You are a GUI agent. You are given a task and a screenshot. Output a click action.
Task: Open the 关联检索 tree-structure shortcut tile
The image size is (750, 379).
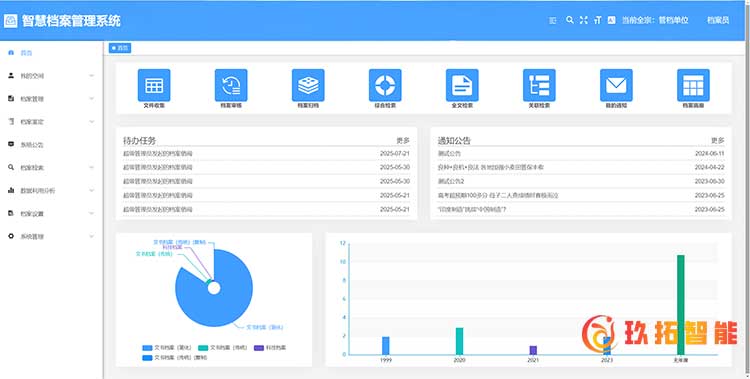point(539,85)
